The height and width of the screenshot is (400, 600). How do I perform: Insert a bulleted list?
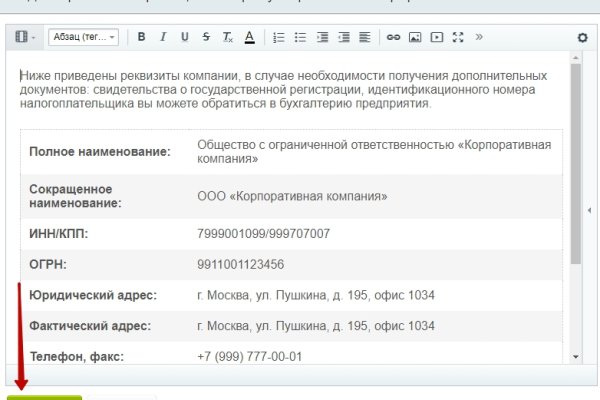(x=299, y=37)
